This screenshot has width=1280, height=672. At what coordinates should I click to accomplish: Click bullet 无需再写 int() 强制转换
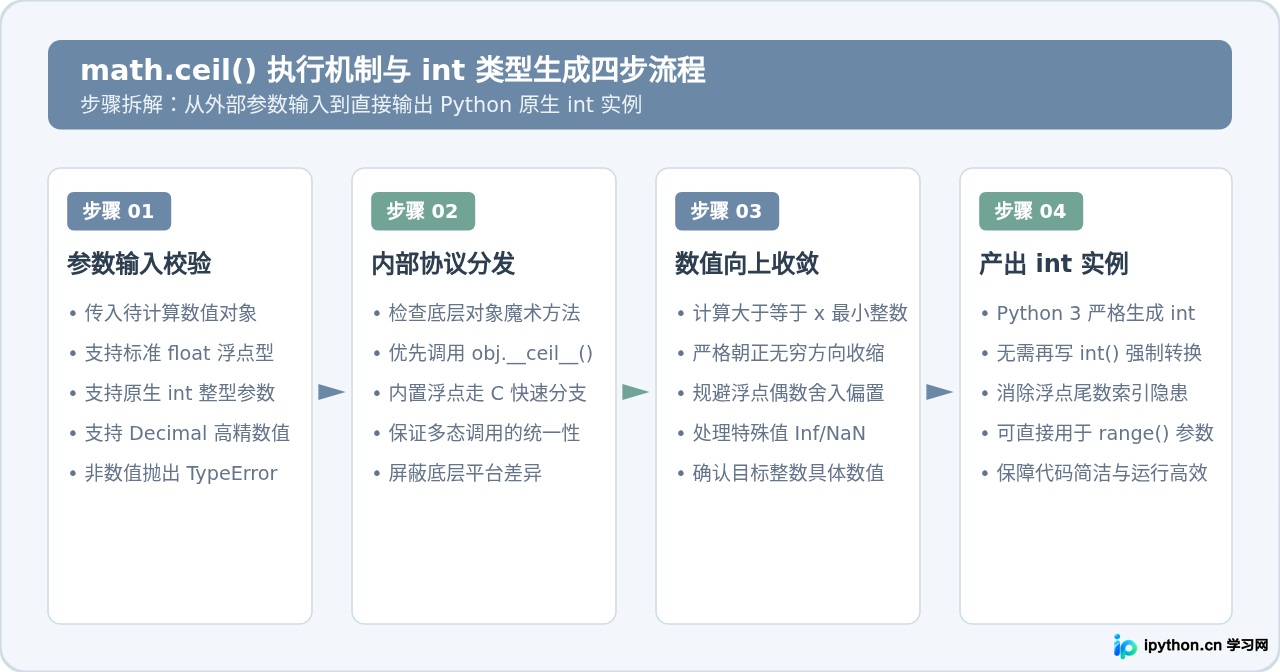coord(1091,353)
